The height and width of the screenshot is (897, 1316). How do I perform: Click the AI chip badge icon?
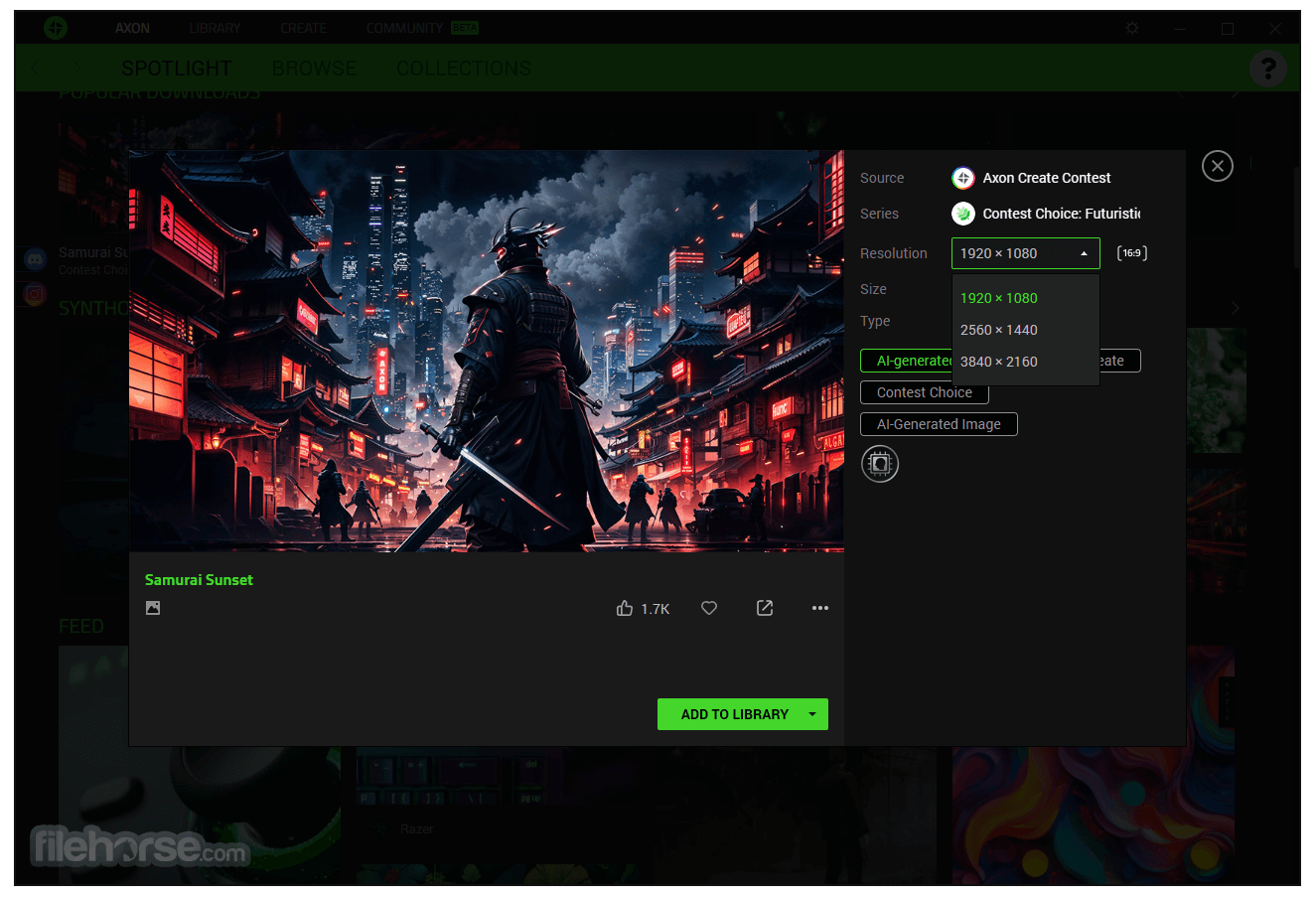880,464
